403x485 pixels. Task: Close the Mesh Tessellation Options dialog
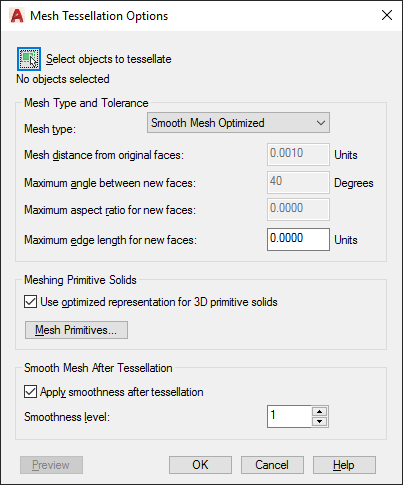387,15
